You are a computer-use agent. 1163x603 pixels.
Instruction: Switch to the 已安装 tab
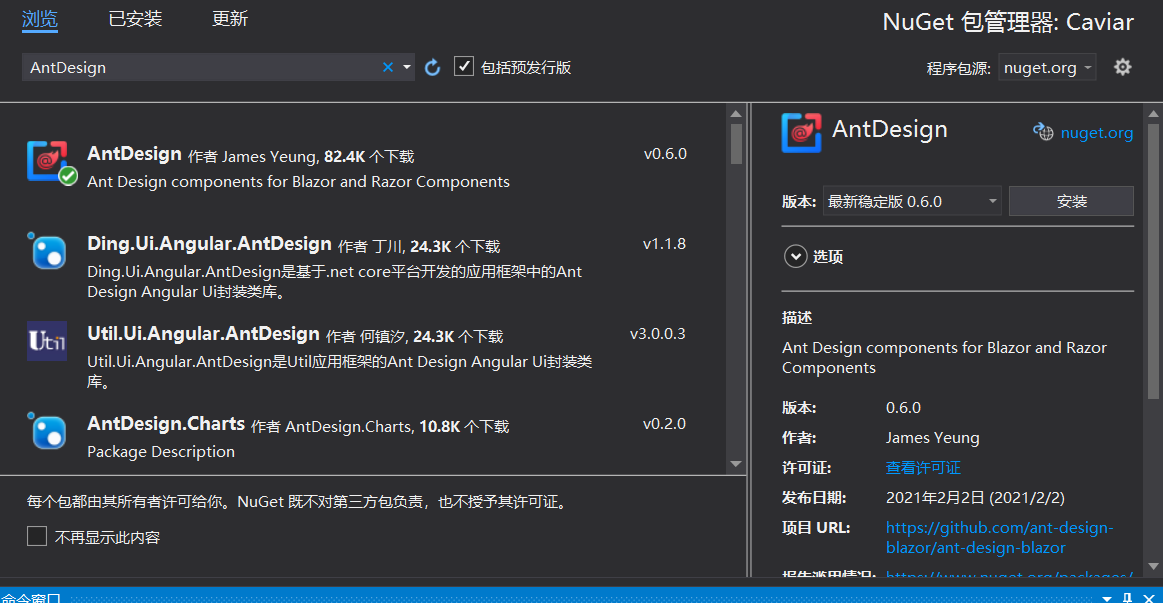[135, 19]
